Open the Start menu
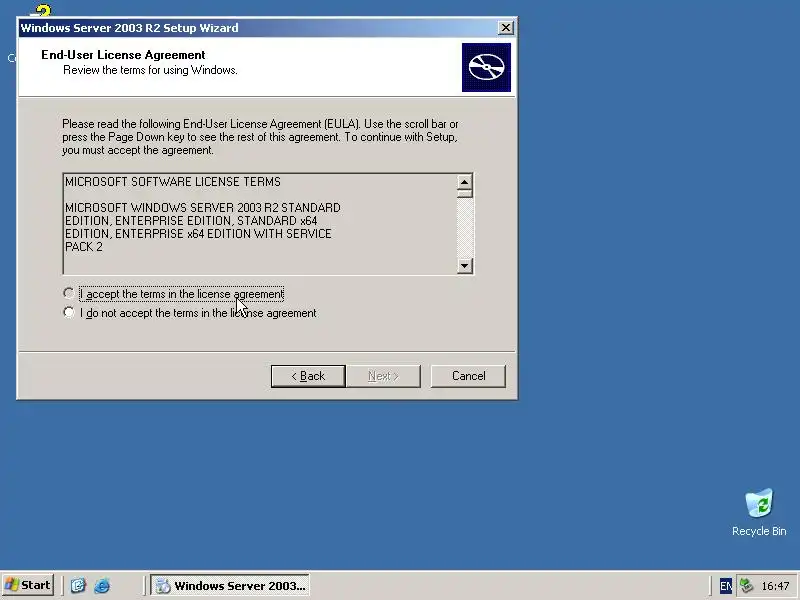Image resolution: width=800 pixels, height=600 pixels. [x=28, y=585]
